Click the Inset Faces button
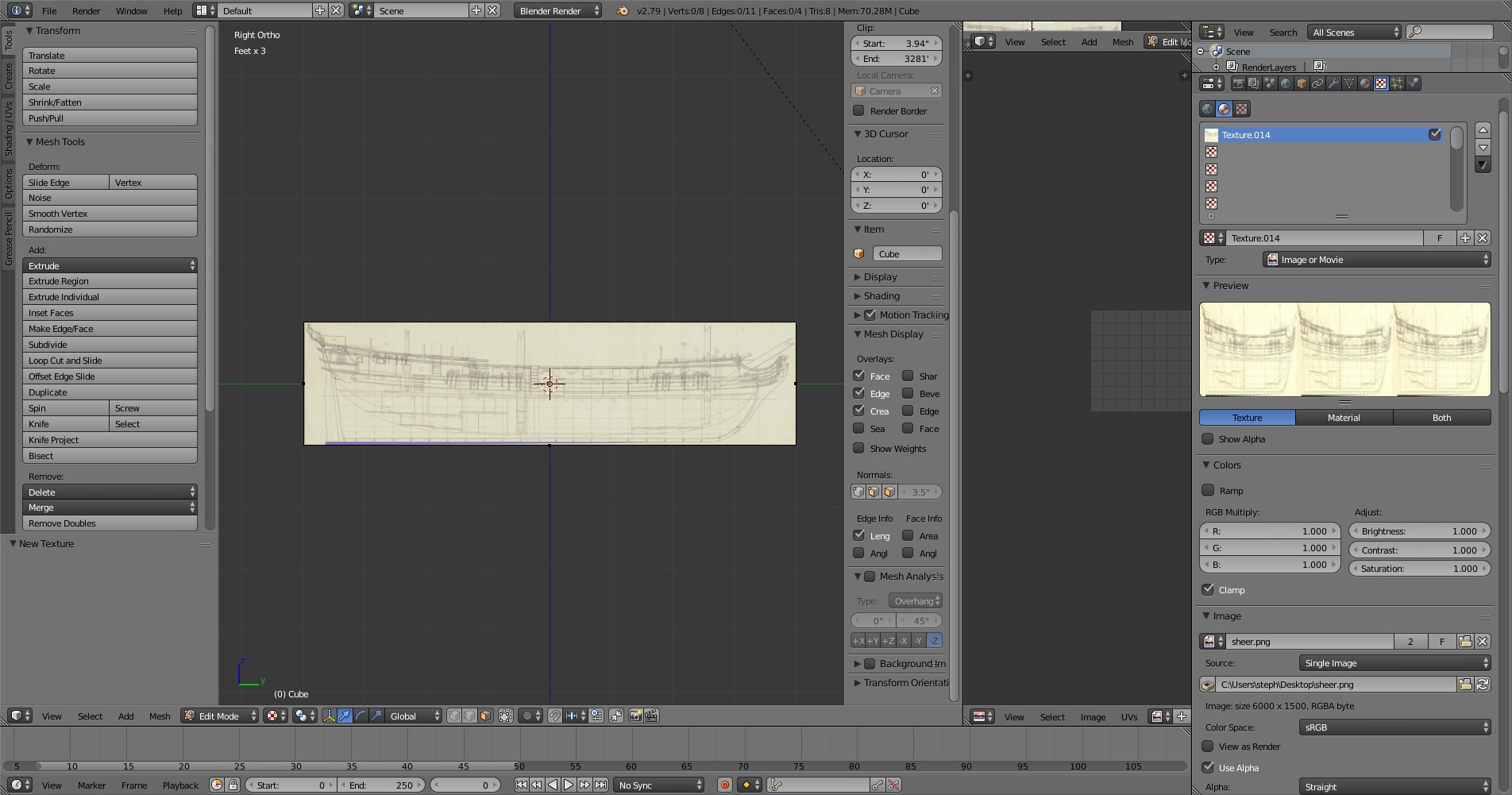This screenshot has height=795, width=1512. (110, 312)
